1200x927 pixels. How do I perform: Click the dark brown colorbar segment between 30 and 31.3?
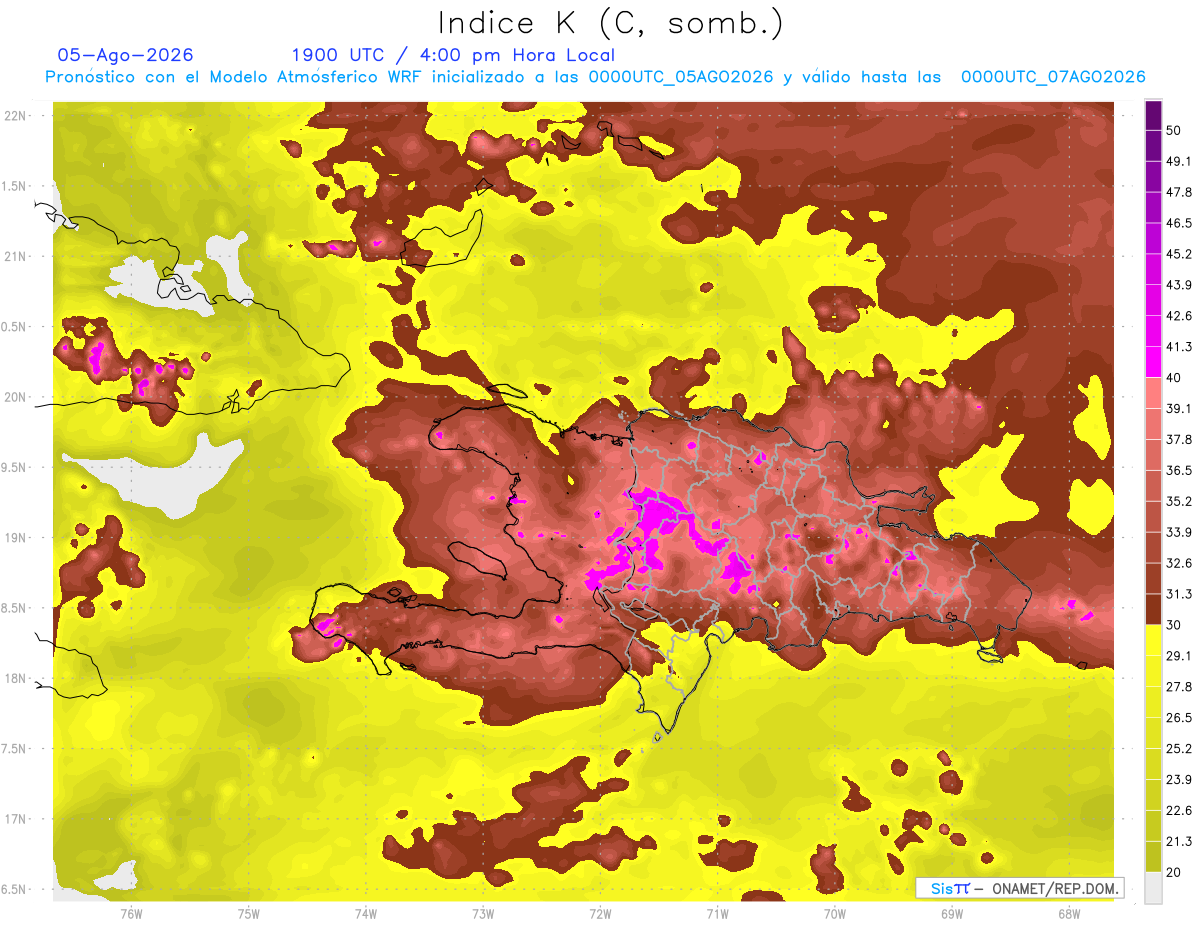(x=1153, y=610)
